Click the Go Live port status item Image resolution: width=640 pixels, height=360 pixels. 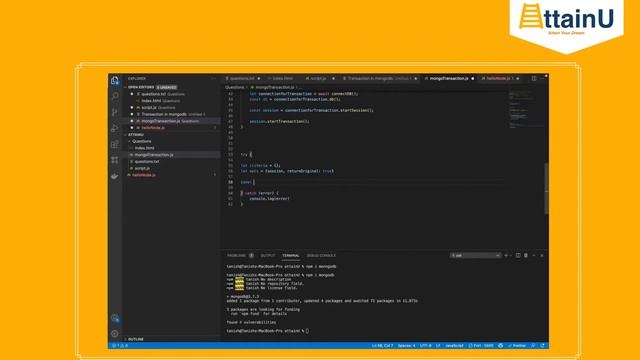[x=481, y=346]
